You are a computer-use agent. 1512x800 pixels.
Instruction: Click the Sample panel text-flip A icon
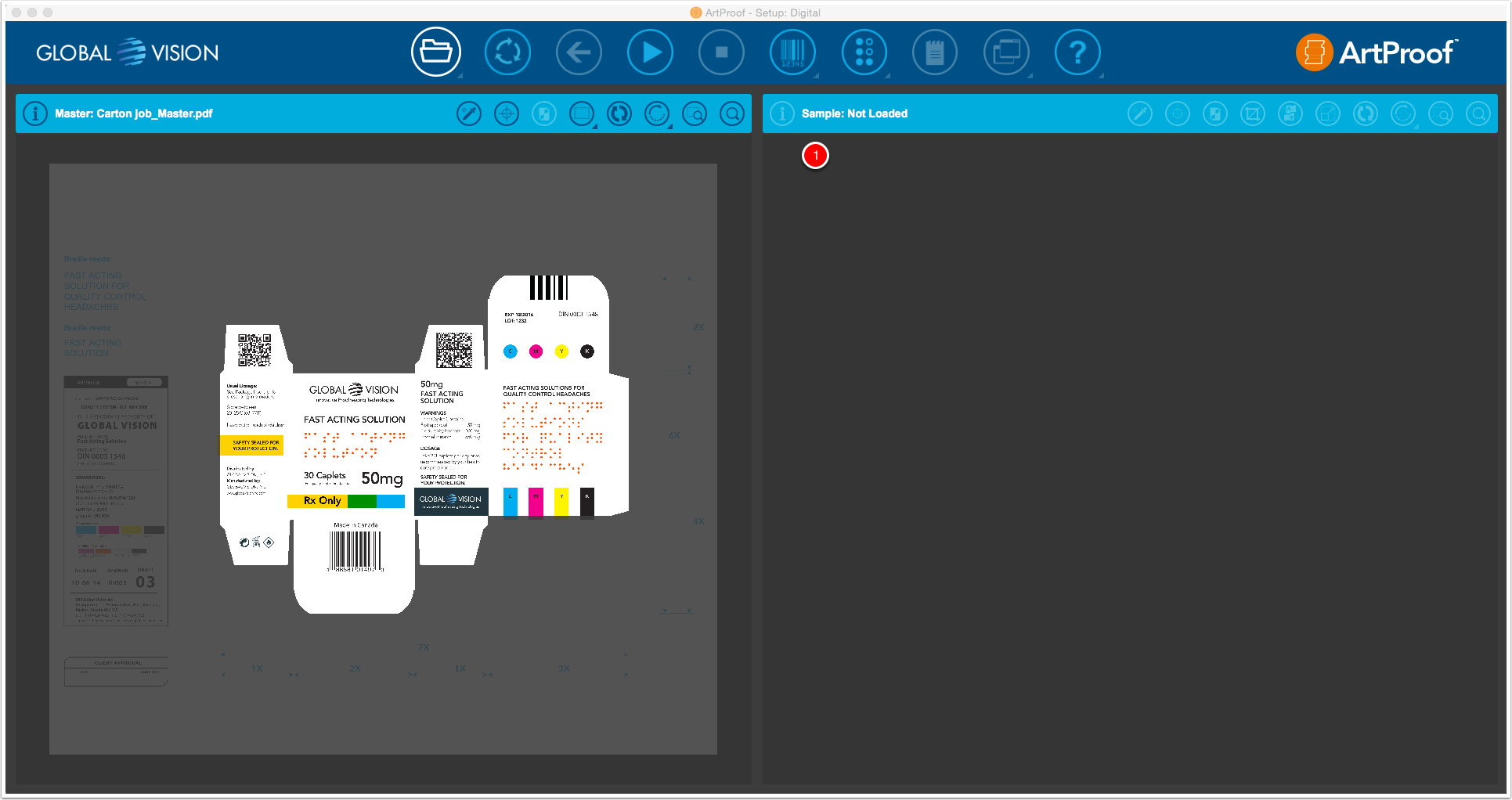(1290, 114)
